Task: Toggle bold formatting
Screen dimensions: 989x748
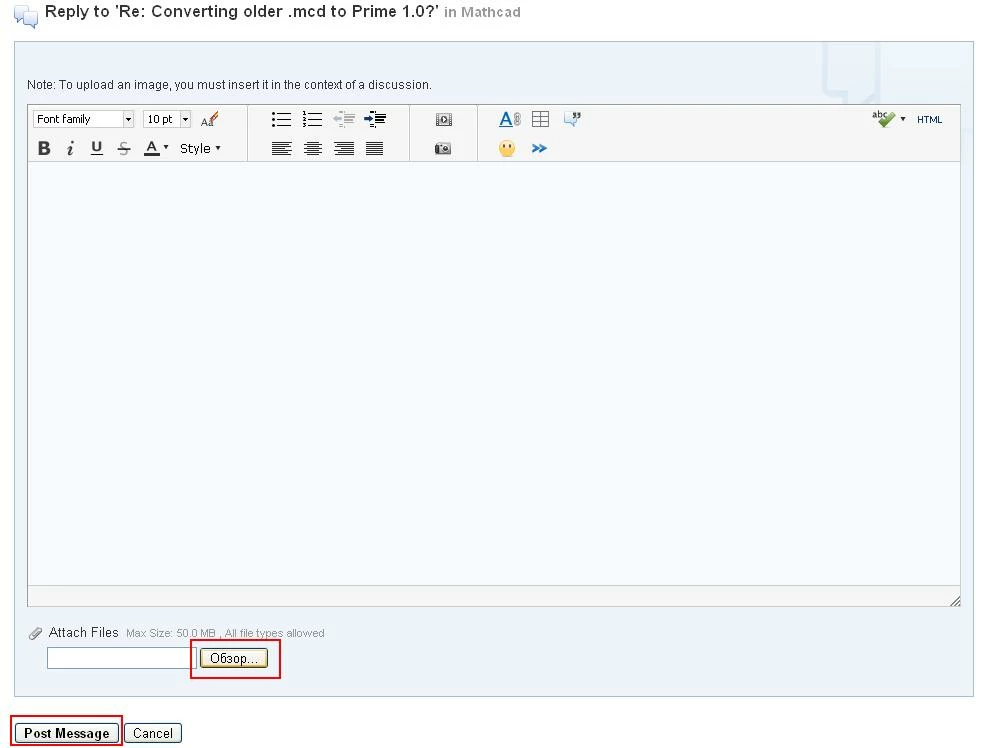Action: (44, 148)
